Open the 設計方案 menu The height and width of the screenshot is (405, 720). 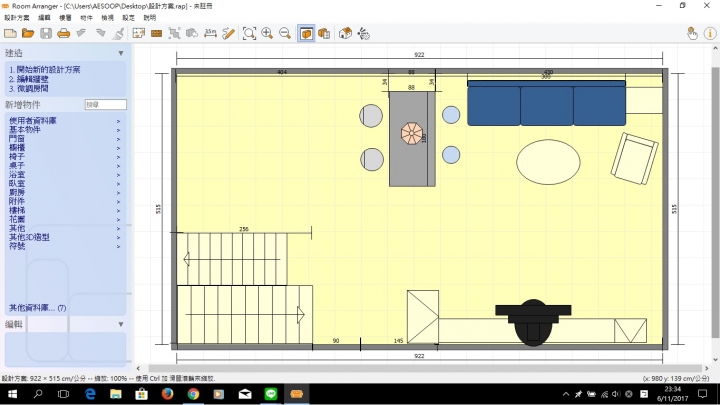point(17,18)
